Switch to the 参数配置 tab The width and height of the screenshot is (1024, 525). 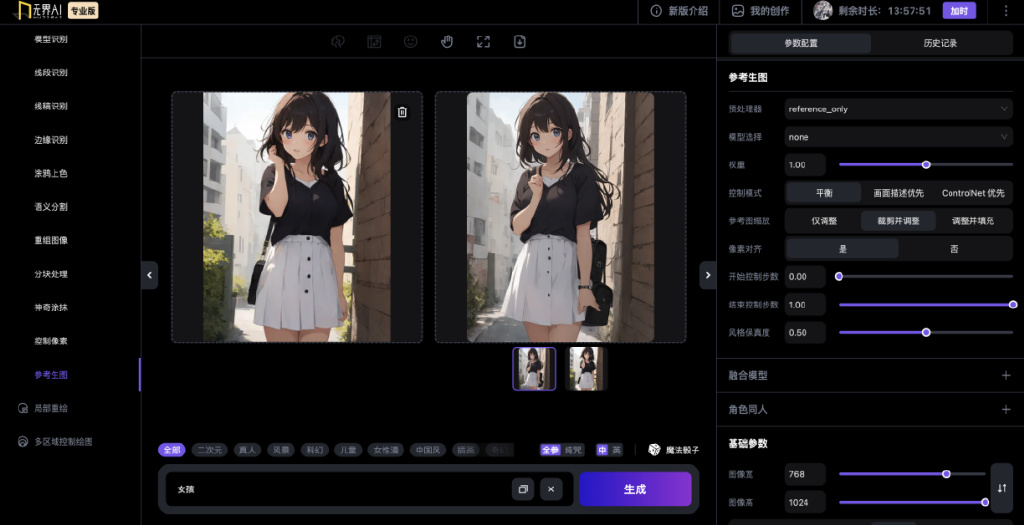[801, 43]
